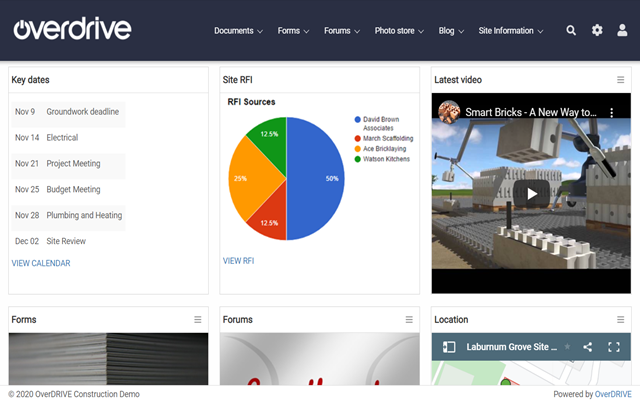Click the VIEW CALENDAR link

(x=41, y=263)
